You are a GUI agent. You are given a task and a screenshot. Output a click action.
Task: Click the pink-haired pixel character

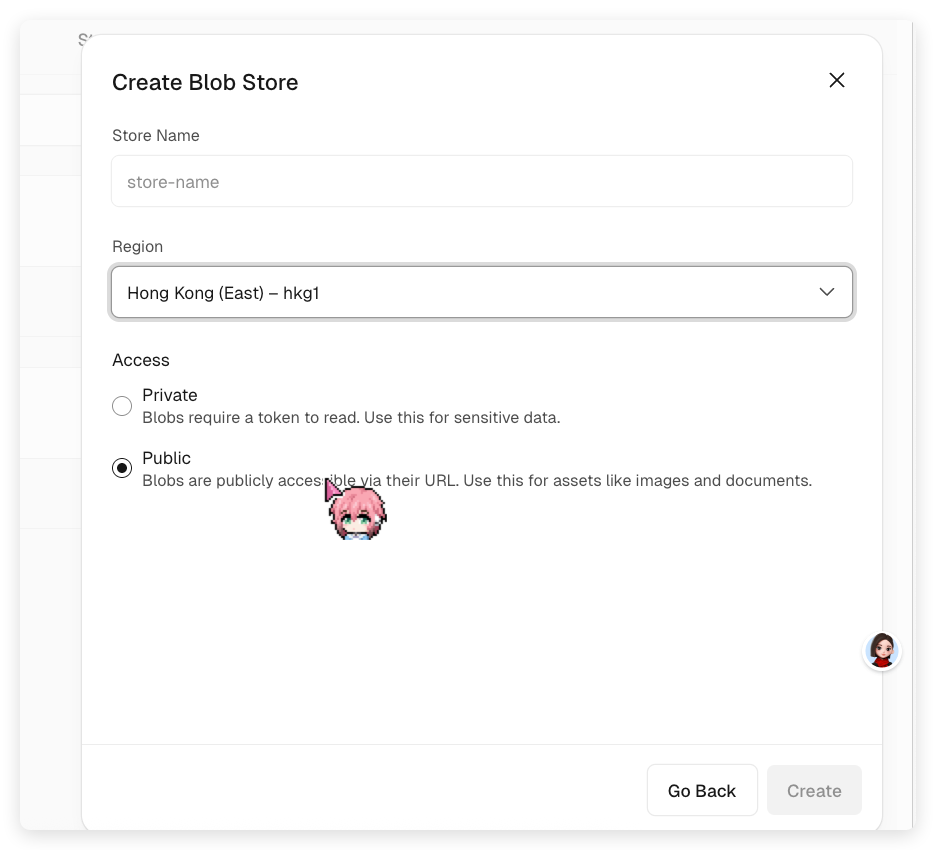coord(357,513)
